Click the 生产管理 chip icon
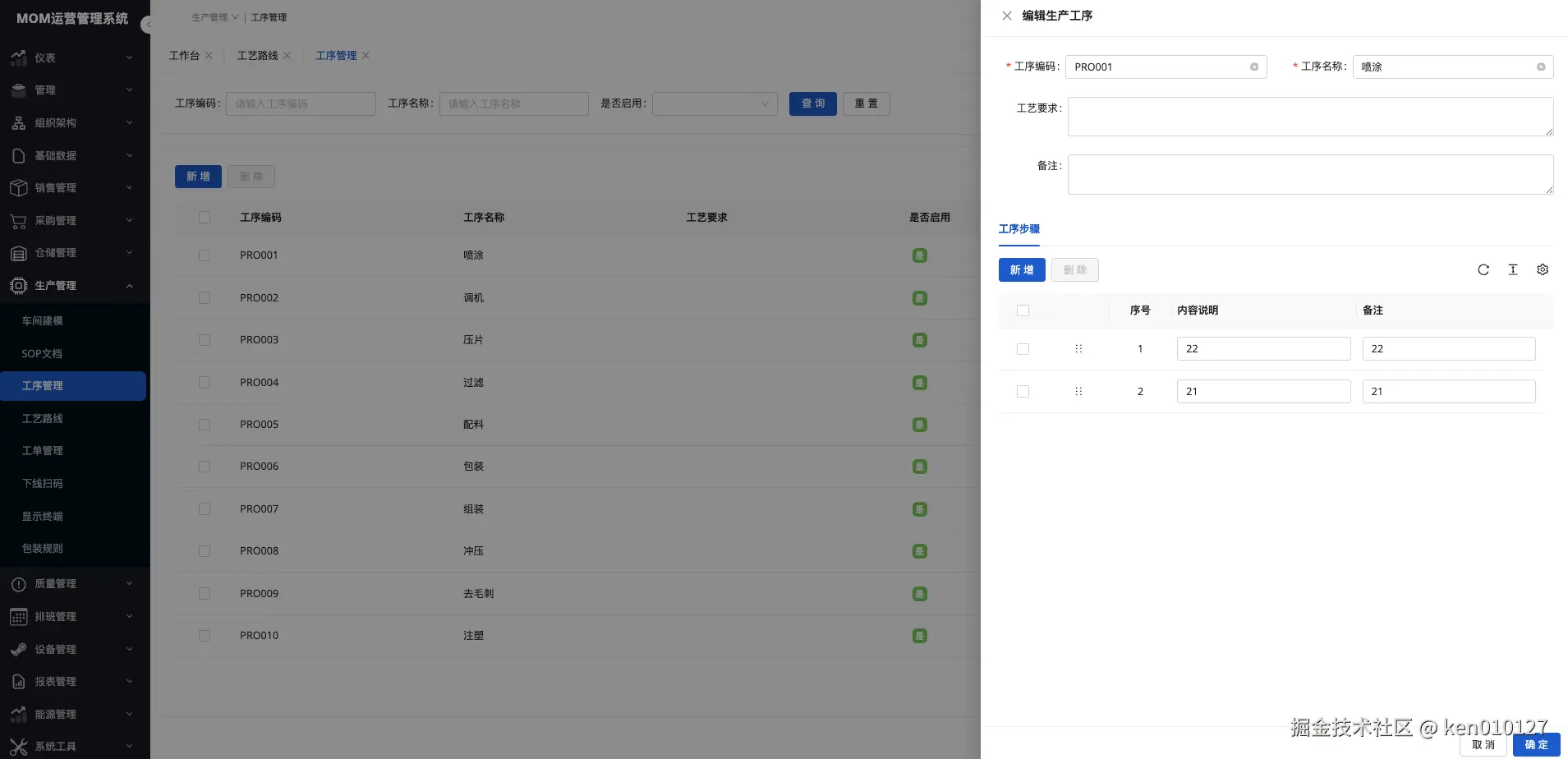 (18, 286)
